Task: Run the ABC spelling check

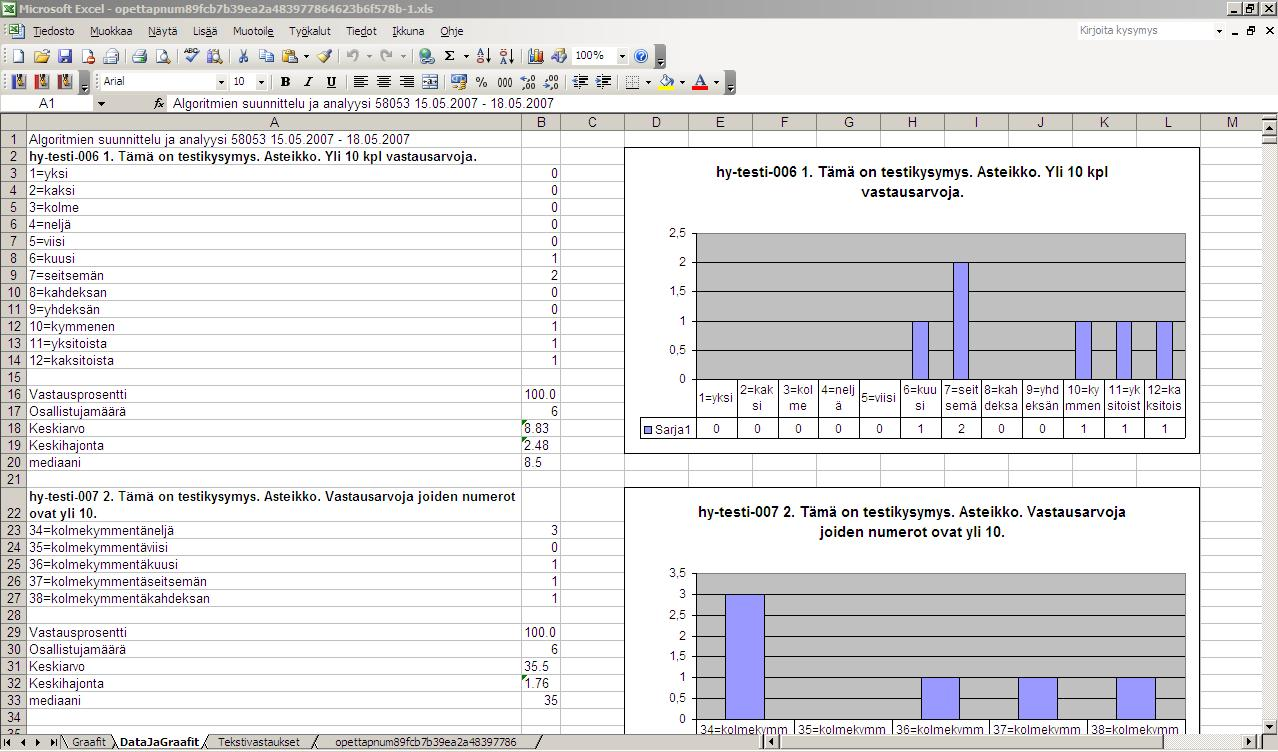Action: click(192, 56)
